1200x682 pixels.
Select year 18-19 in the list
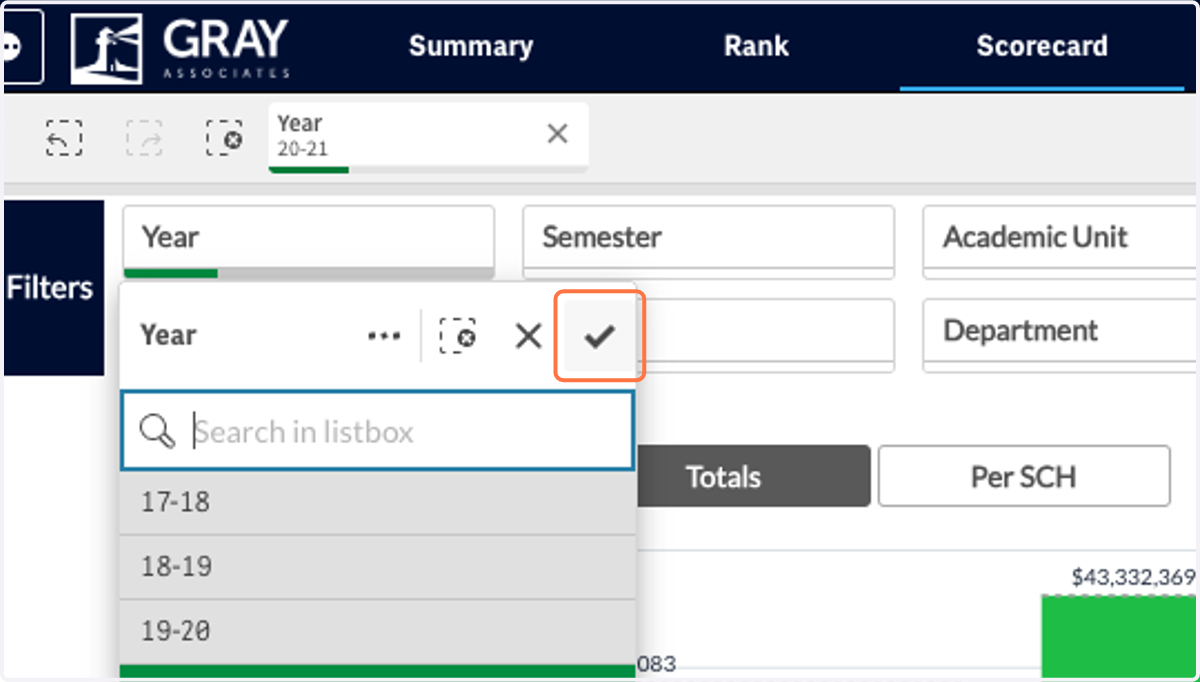[x=377, y=567]
